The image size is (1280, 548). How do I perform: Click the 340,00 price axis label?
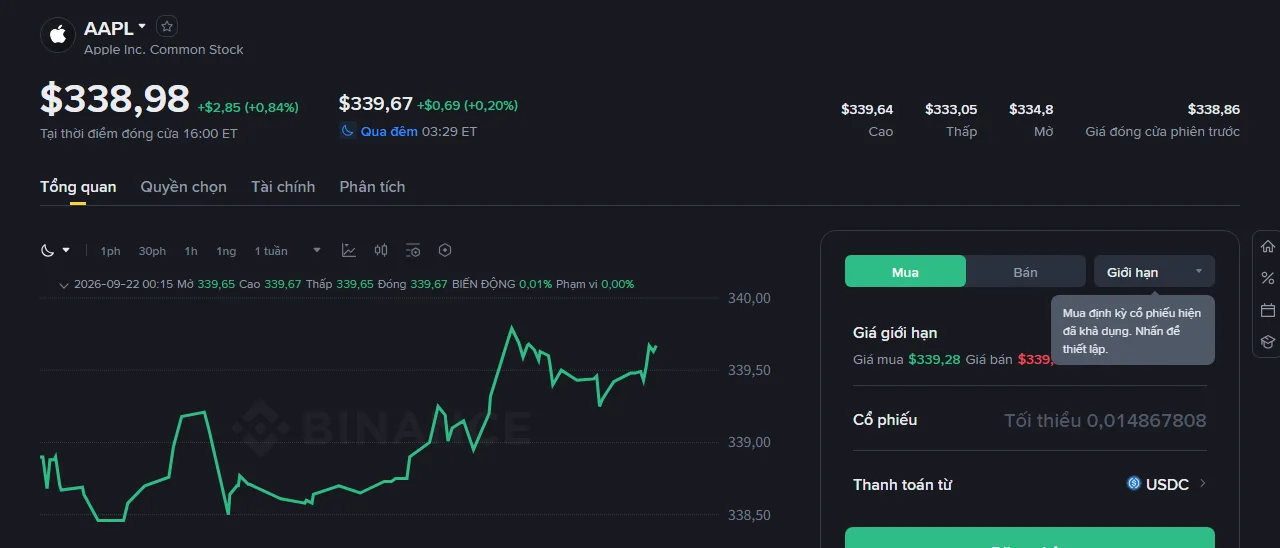tap(749, 298)
